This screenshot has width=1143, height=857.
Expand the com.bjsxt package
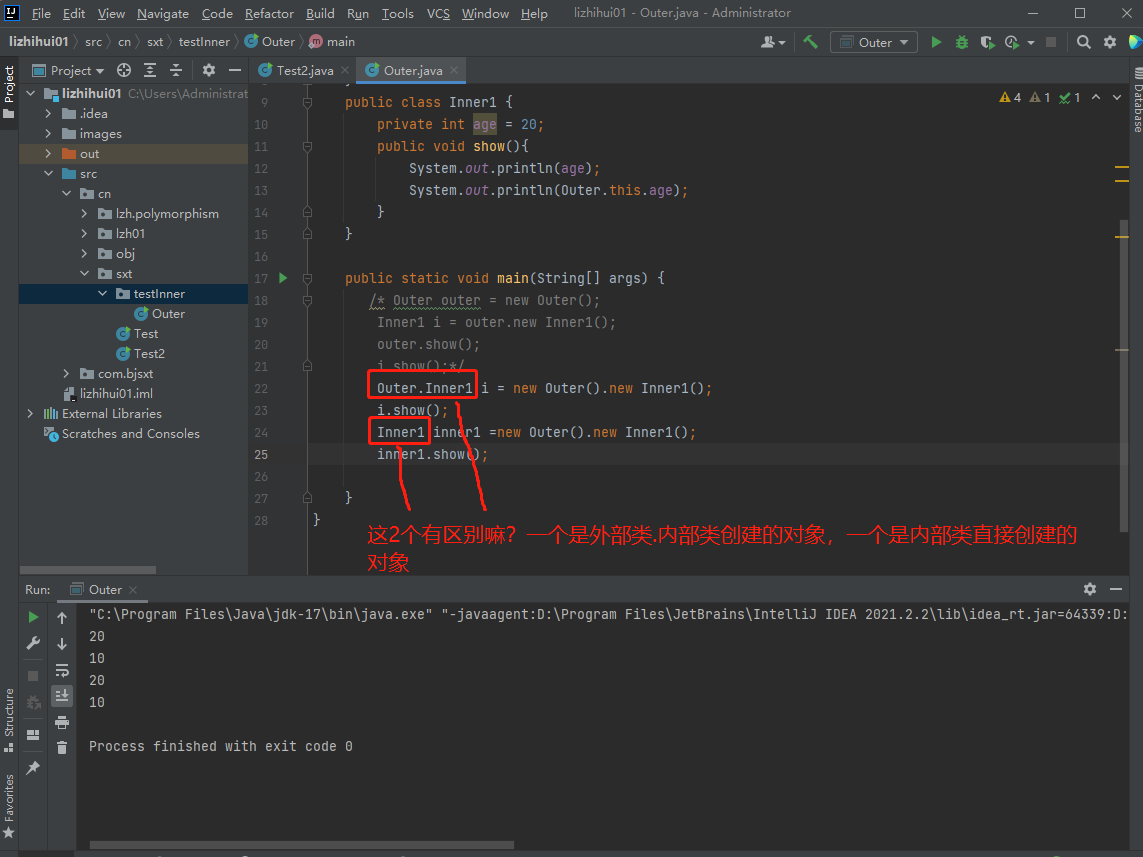pyautogui.click(x=66, y=374)
